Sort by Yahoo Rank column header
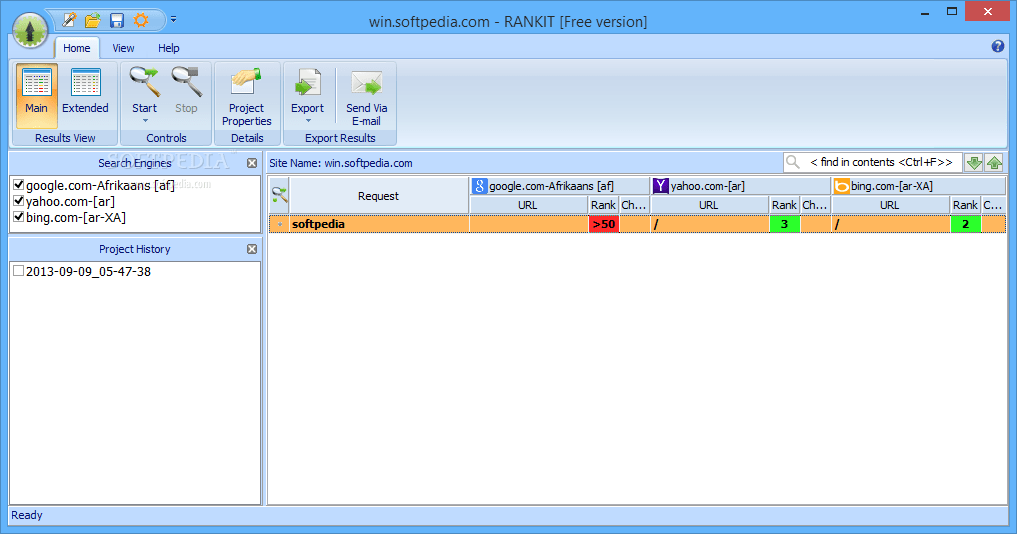 (784, 205)
